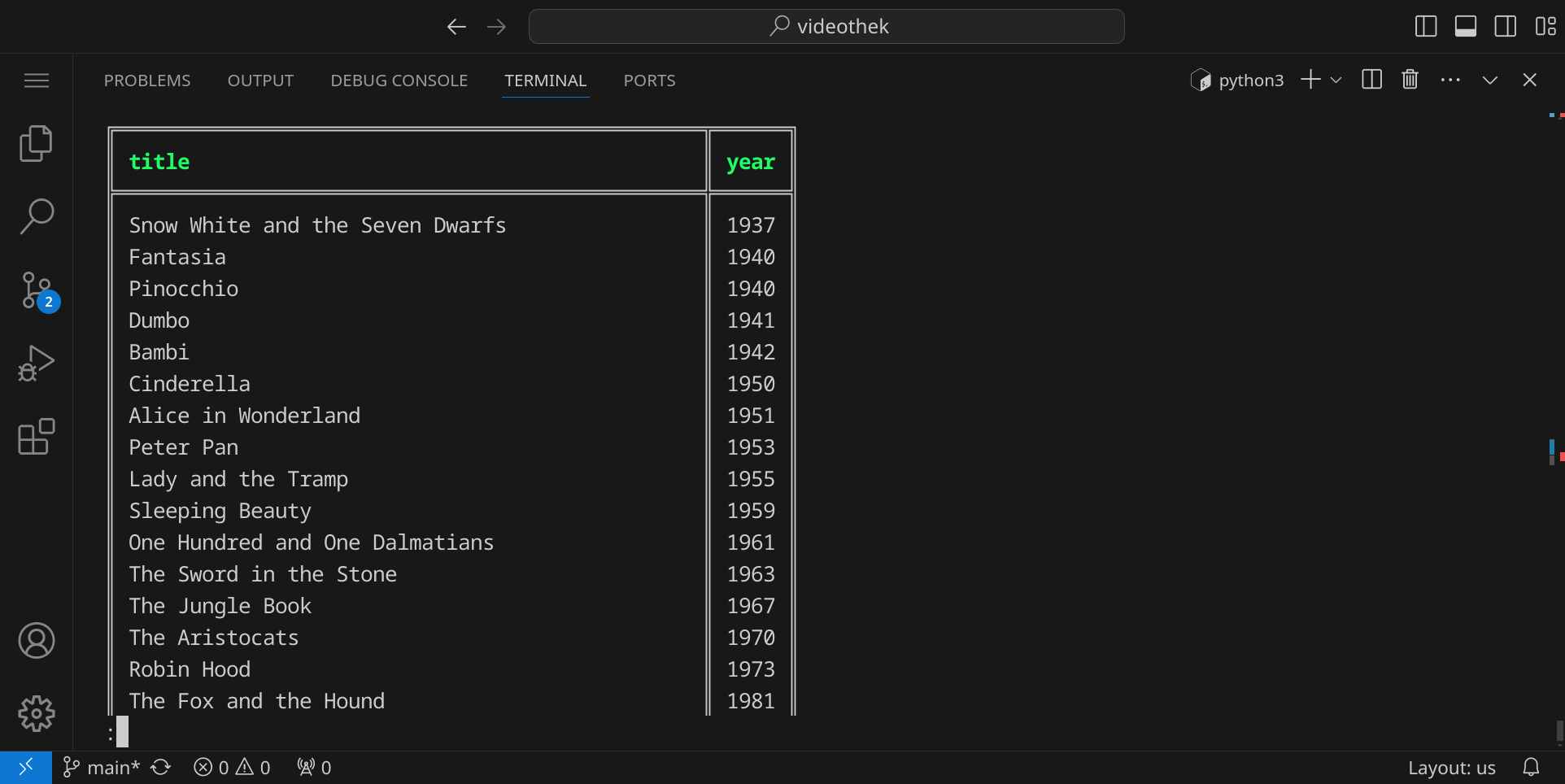Open the Manage settings gear
Screen dimensions: 1565x784
click(x=36, y=714)
